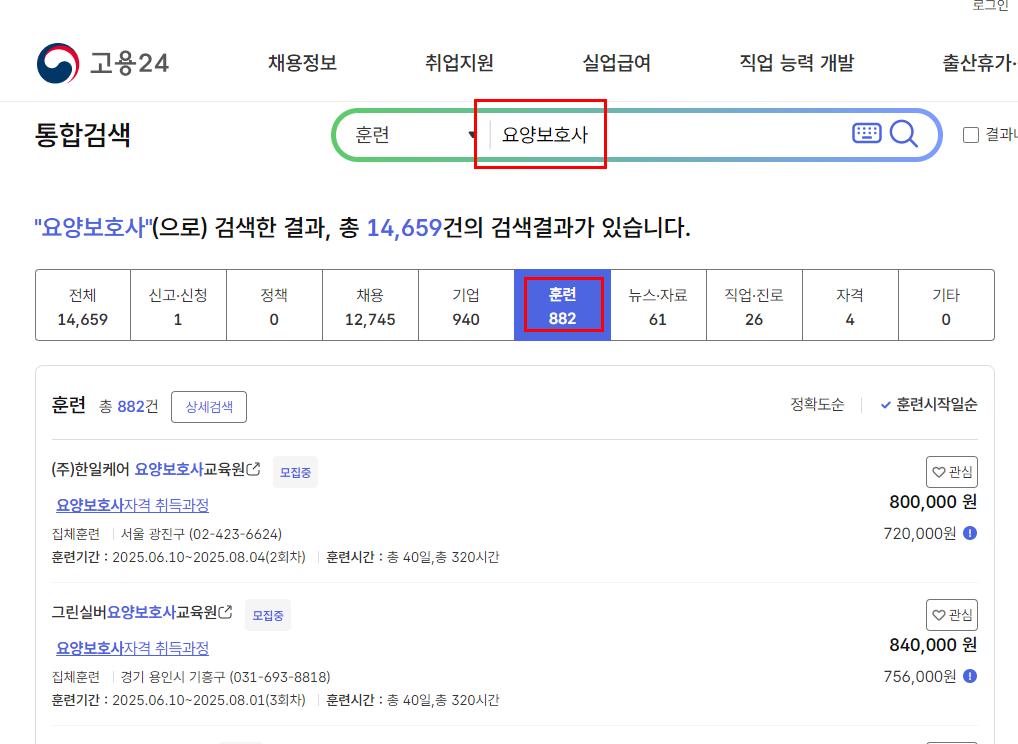Click the magnifier search icon
Viewport: 1018px width, 744px height.
tap(904, 134)
